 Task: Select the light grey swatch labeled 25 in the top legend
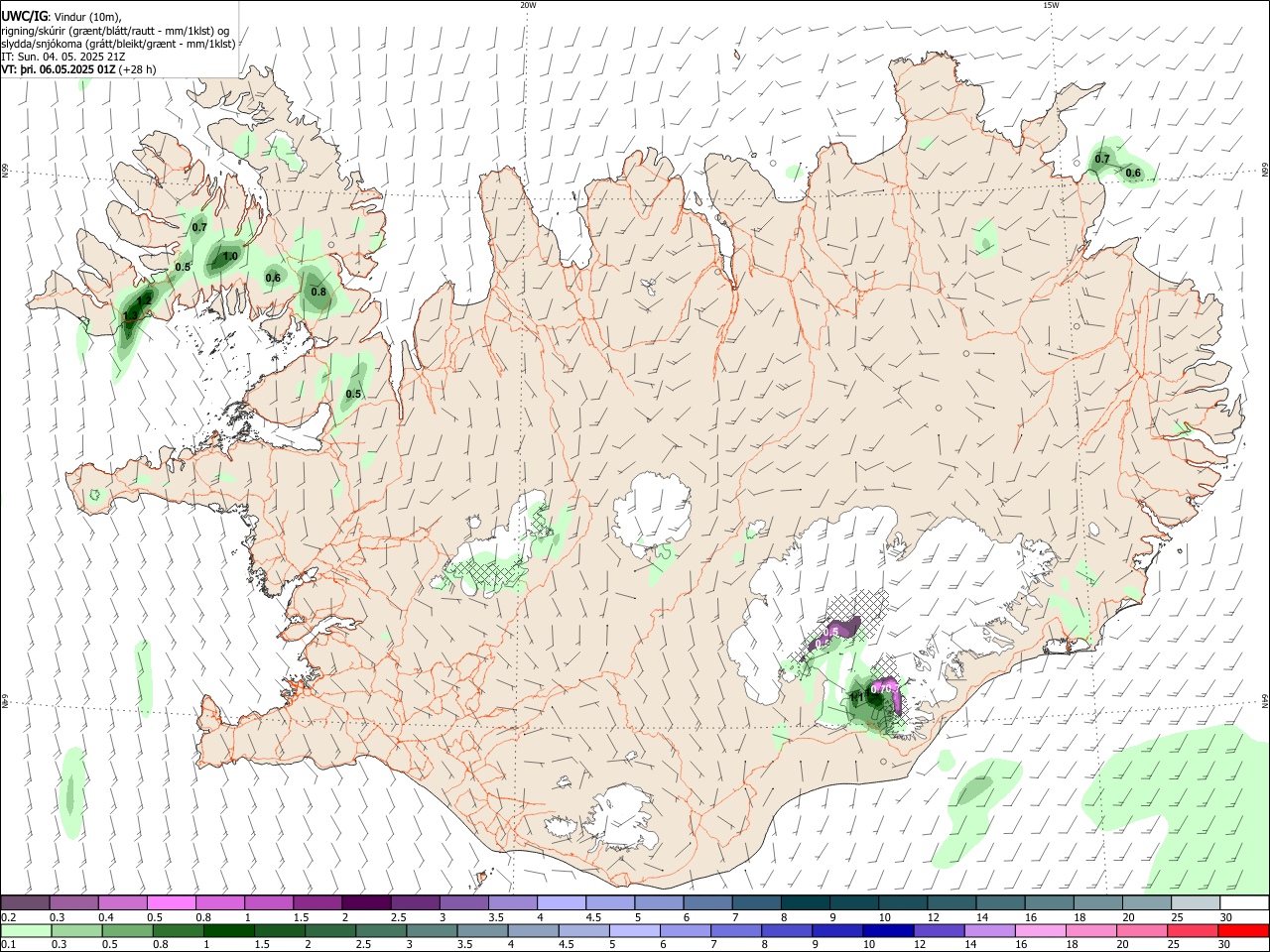click(1195, 902)
